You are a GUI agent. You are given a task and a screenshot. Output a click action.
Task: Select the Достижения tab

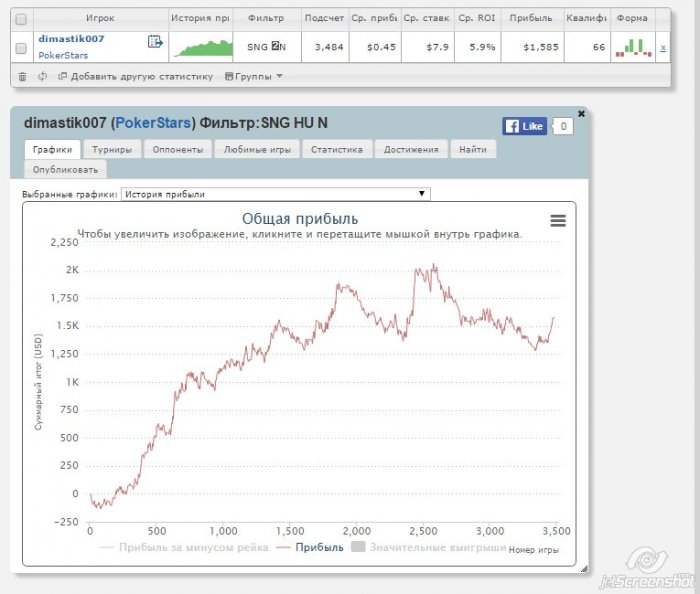point(411,150)
